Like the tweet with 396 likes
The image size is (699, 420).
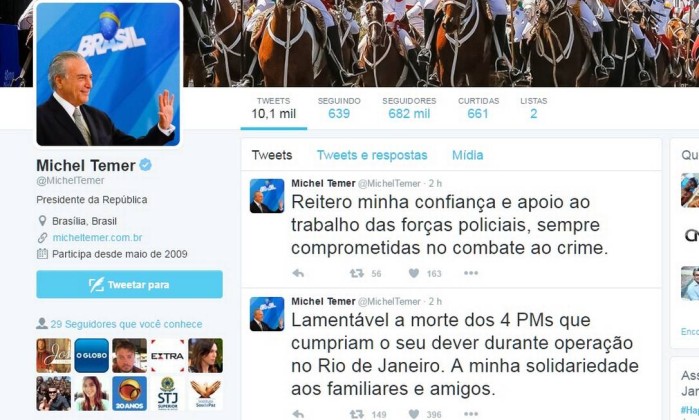tap(414, 414)
